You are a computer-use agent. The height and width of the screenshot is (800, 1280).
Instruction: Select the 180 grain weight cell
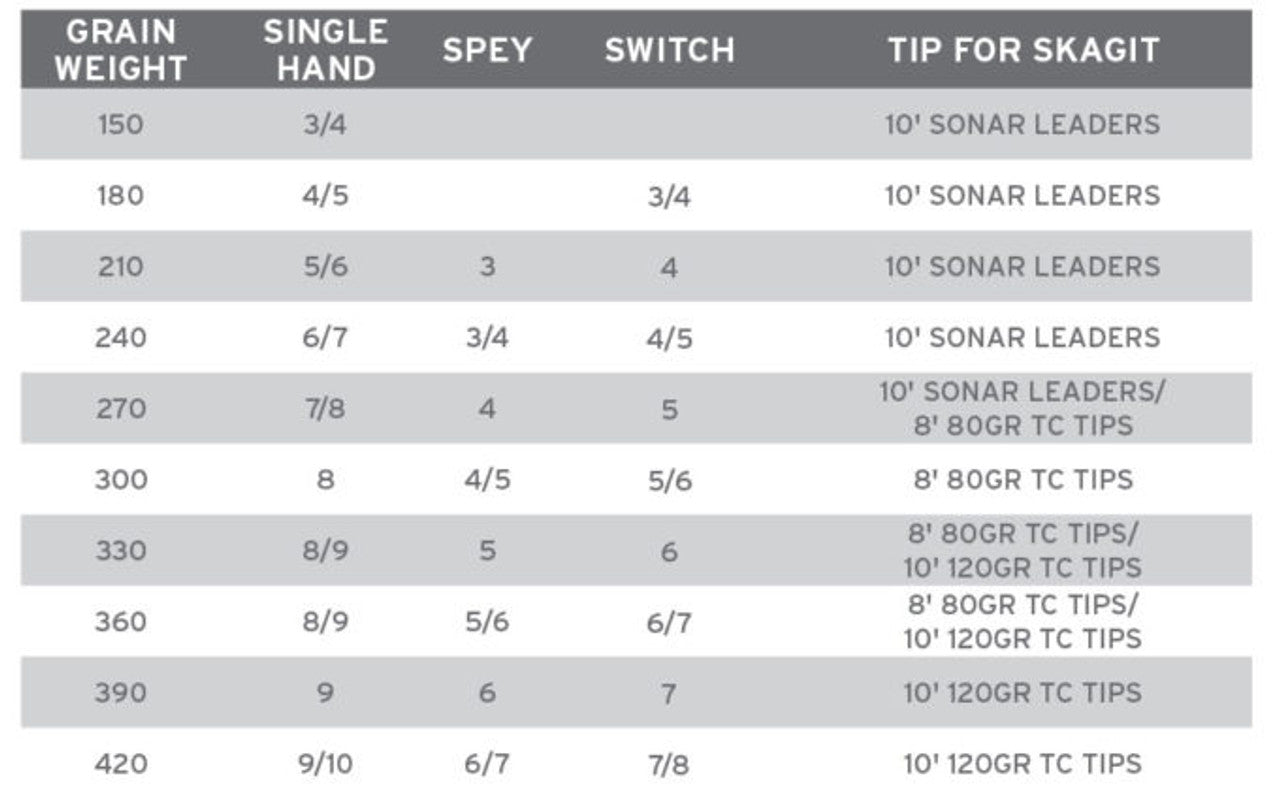pyautogui.click(x=121, y=196)
